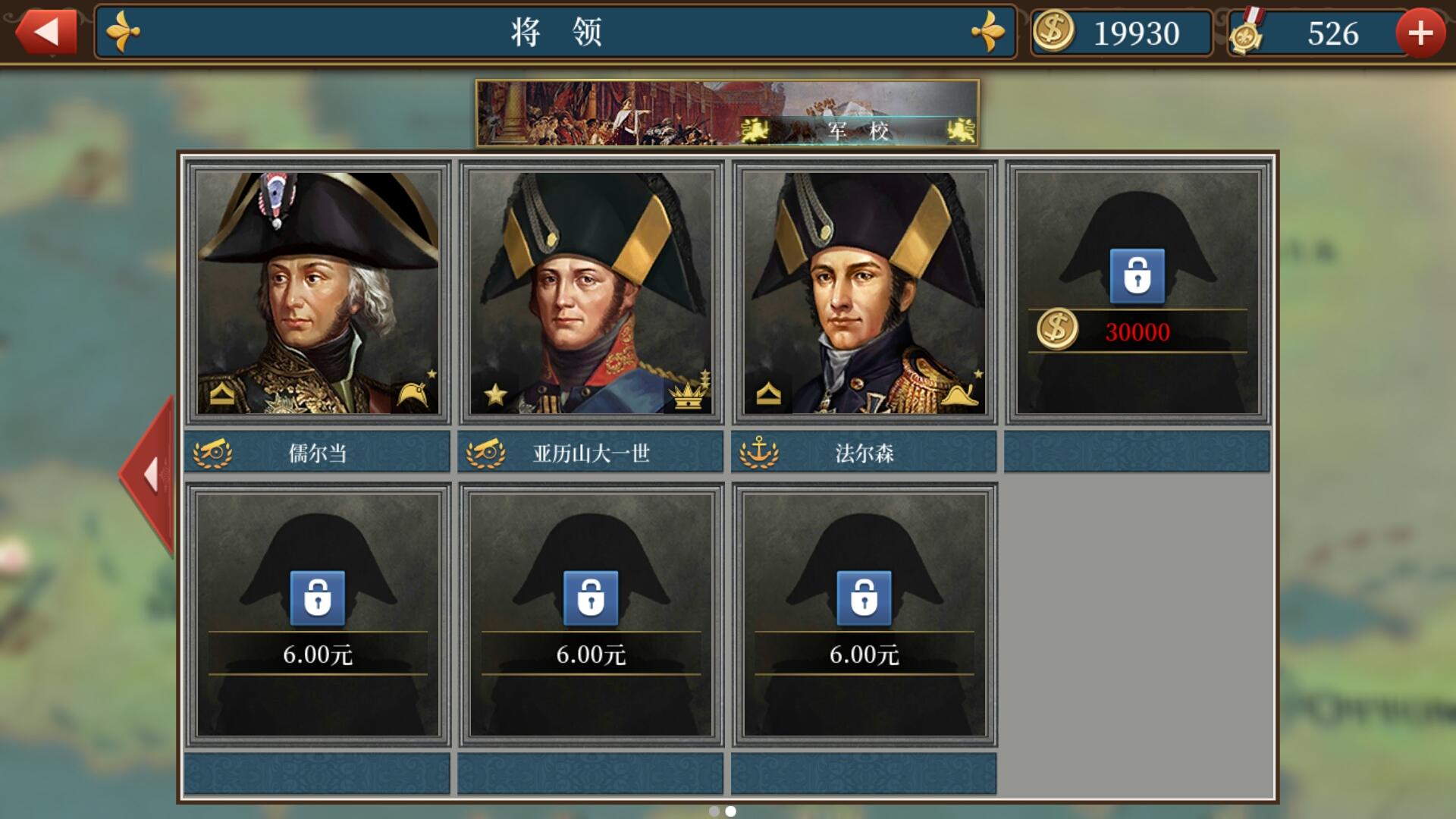Select general 亚历山大一世 portrait
This screenshot has height=819, width=1456.
click(x=591, y=292)
